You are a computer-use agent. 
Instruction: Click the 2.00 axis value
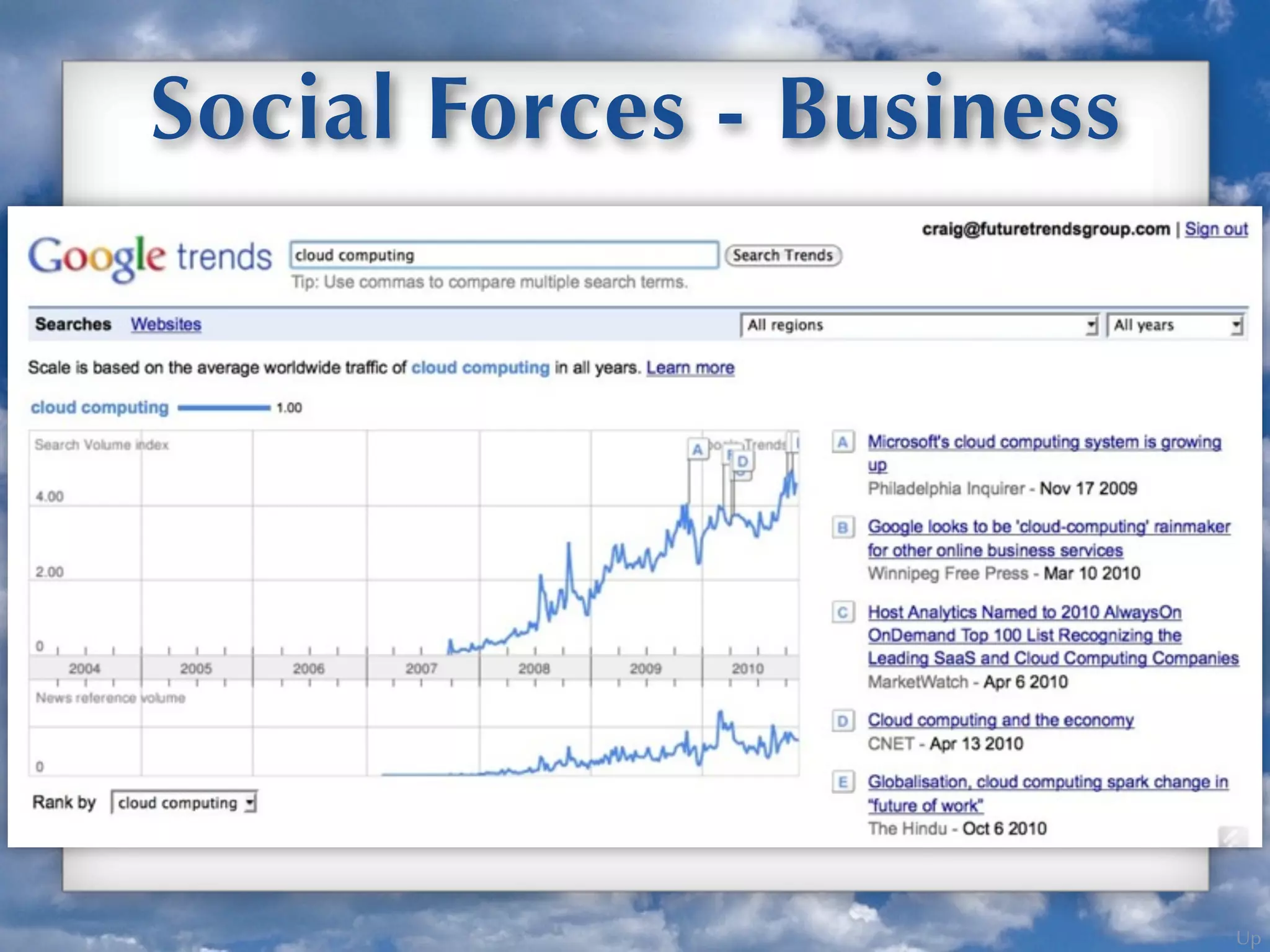tap(50, 571)
